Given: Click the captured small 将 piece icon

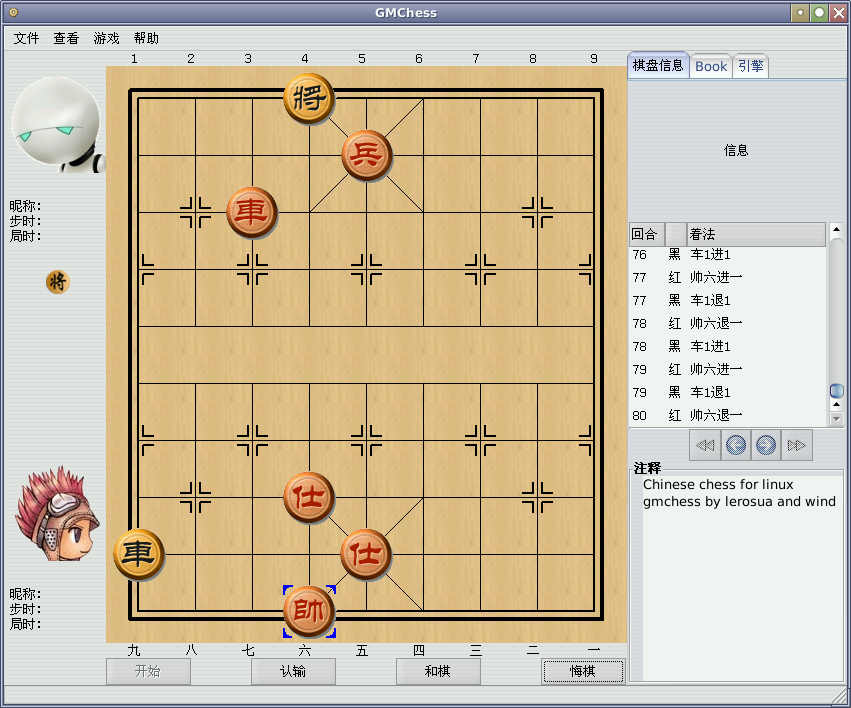Looking at the screenshot, I should pyautogui.click(x=58, y=282).
